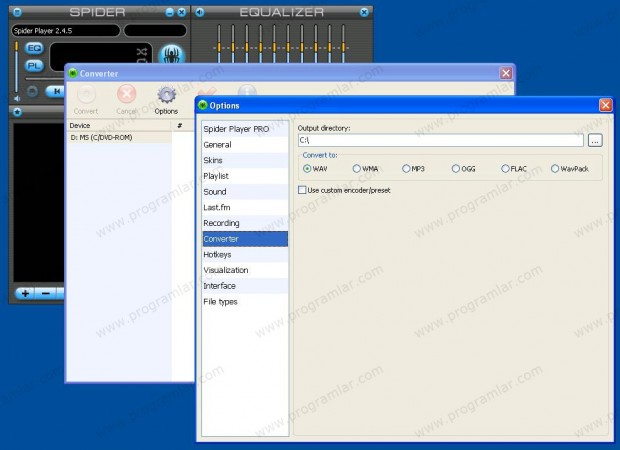Open Sound options category
Screen dimensions: 620x450
(x=245, y=192)
